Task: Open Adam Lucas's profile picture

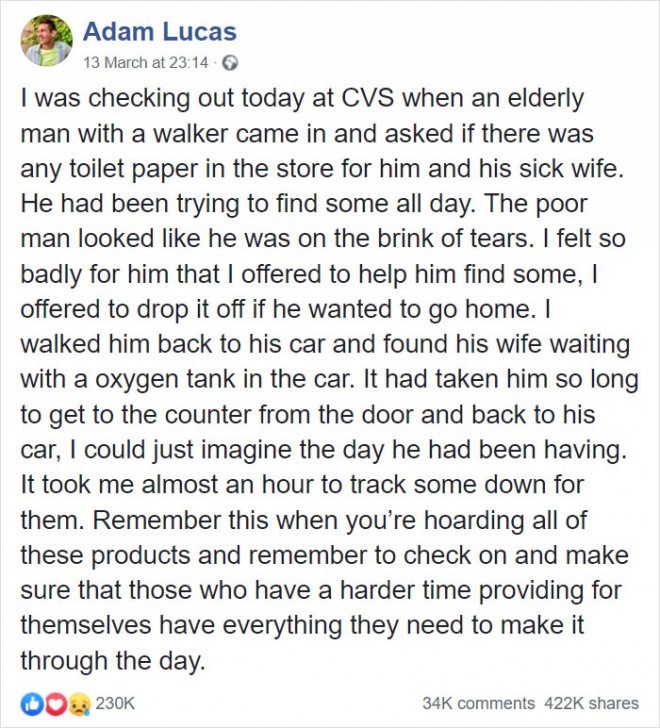Action: [x=46, y=40]
